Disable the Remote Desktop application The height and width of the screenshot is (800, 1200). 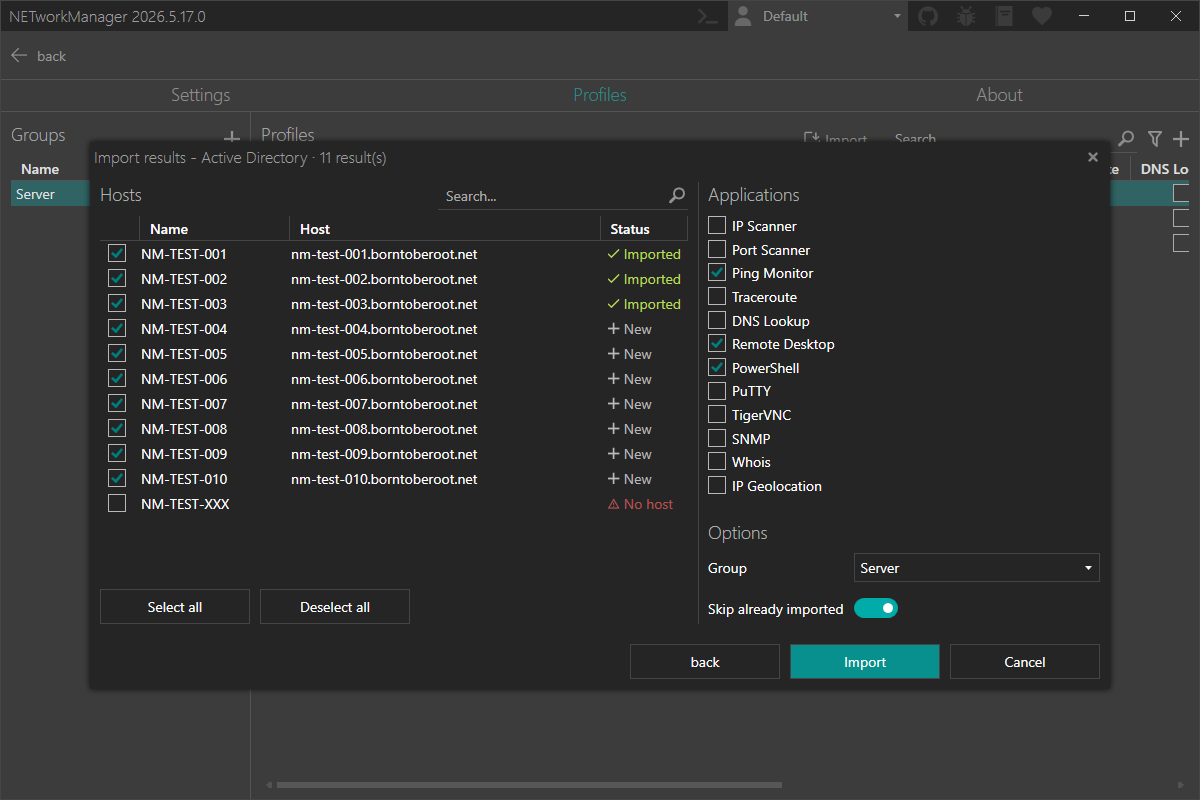(717, 344)
